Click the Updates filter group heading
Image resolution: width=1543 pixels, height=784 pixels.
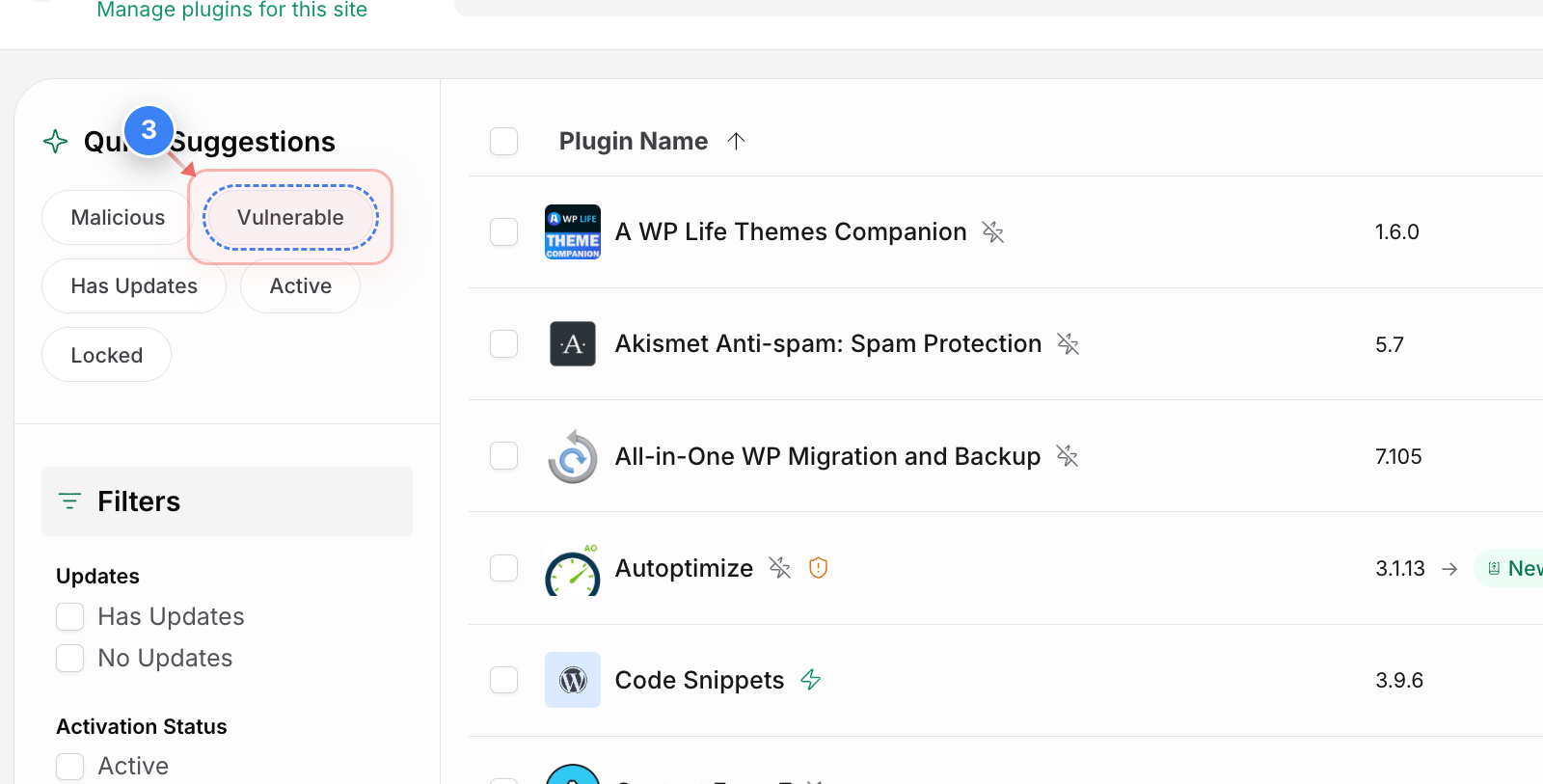point(97,576)
